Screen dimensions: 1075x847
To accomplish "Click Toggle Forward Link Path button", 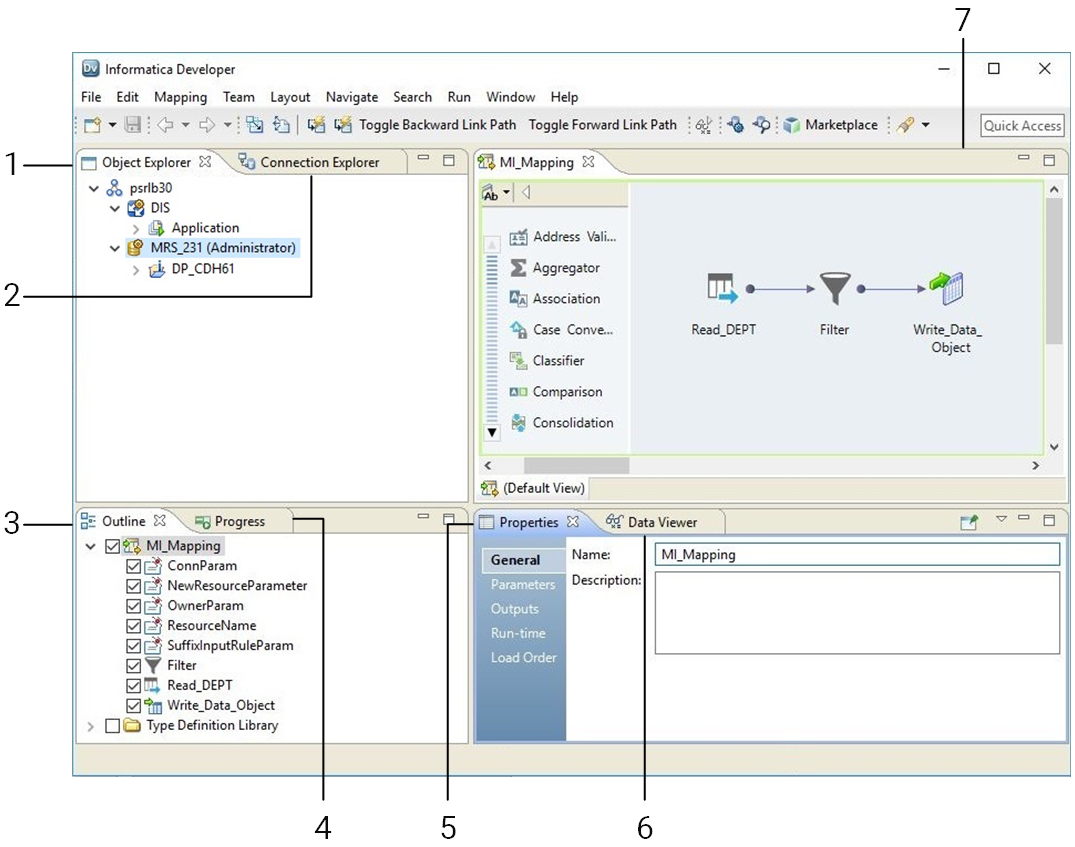I will (x=602, y=125).
